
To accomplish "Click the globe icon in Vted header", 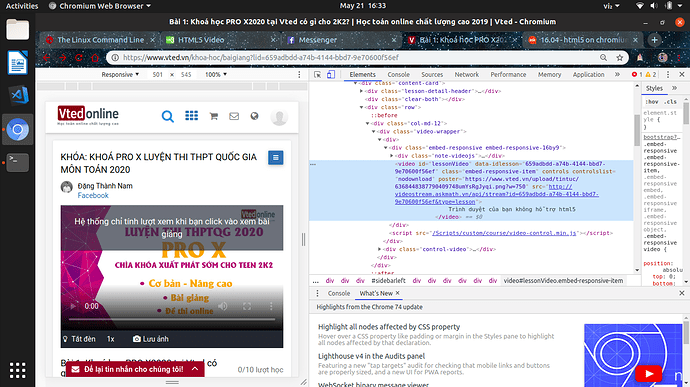I will (254, 116).
